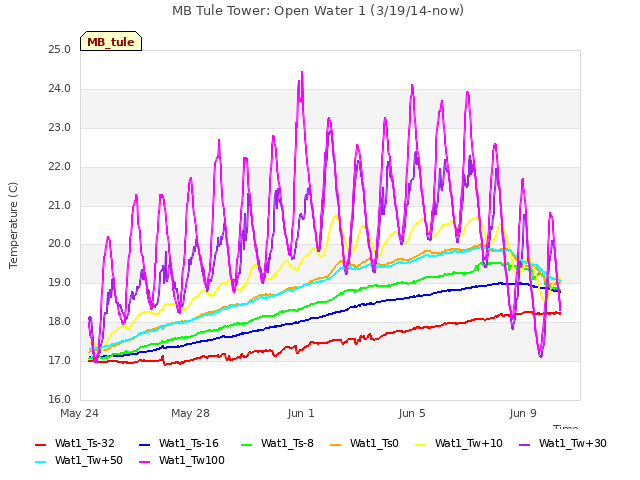Screen dimensions: 640x480
Task: Select the Wat1_Ts-32 legend entry
Action: click(x=75, y=443)
